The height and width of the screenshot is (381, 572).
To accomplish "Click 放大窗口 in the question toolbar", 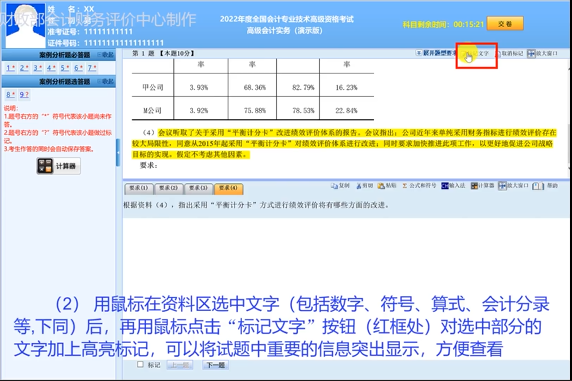I will click(x=542, y=54).
